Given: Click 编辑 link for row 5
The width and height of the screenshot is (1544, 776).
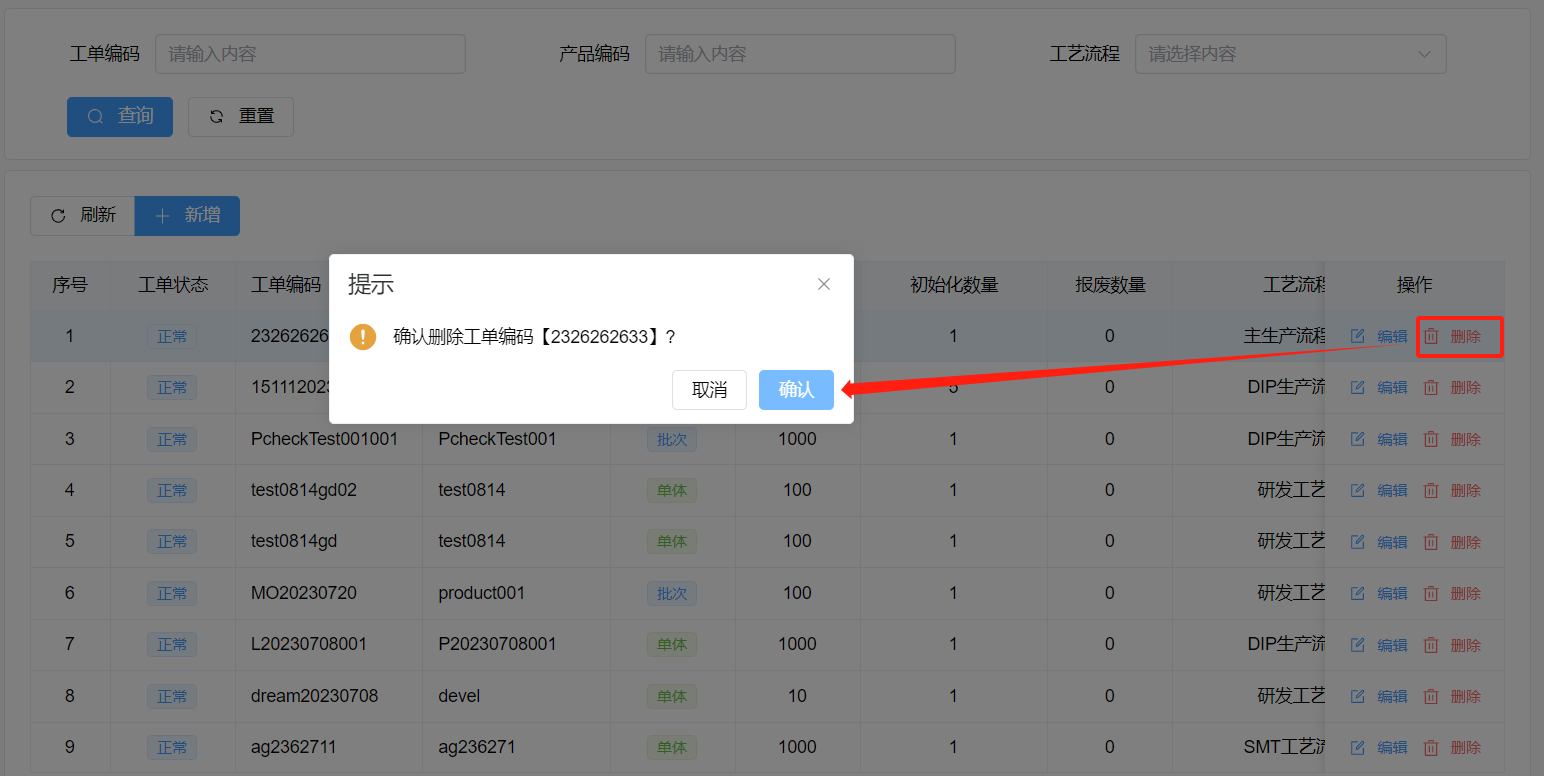Looking at the screenshot, I should [1392, 542].
